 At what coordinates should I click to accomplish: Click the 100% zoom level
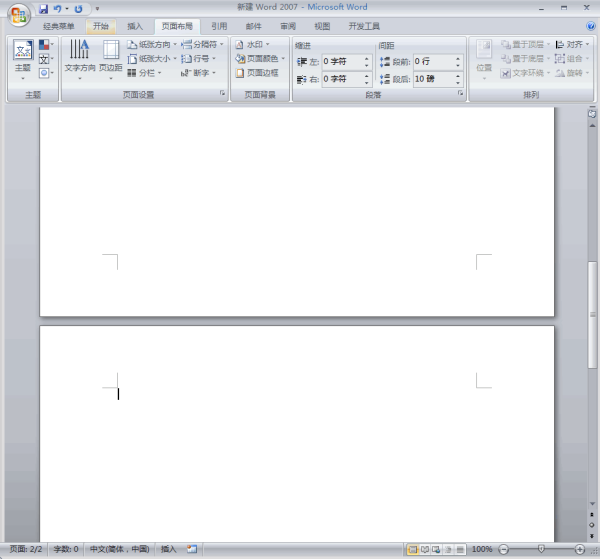coord(482,549)
